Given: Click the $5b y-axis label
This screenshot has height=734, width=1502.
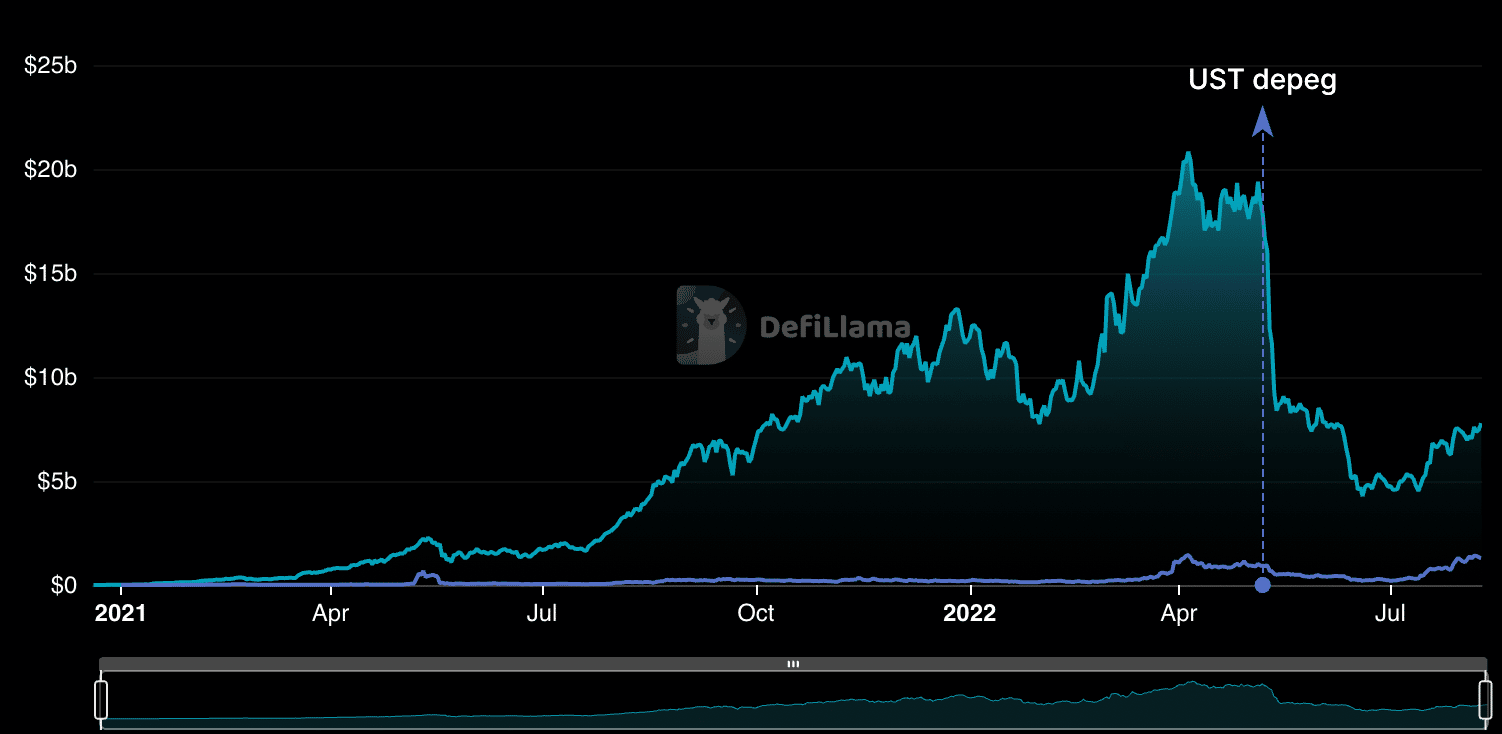Looking at the screenshot, I should click(56, 482).
